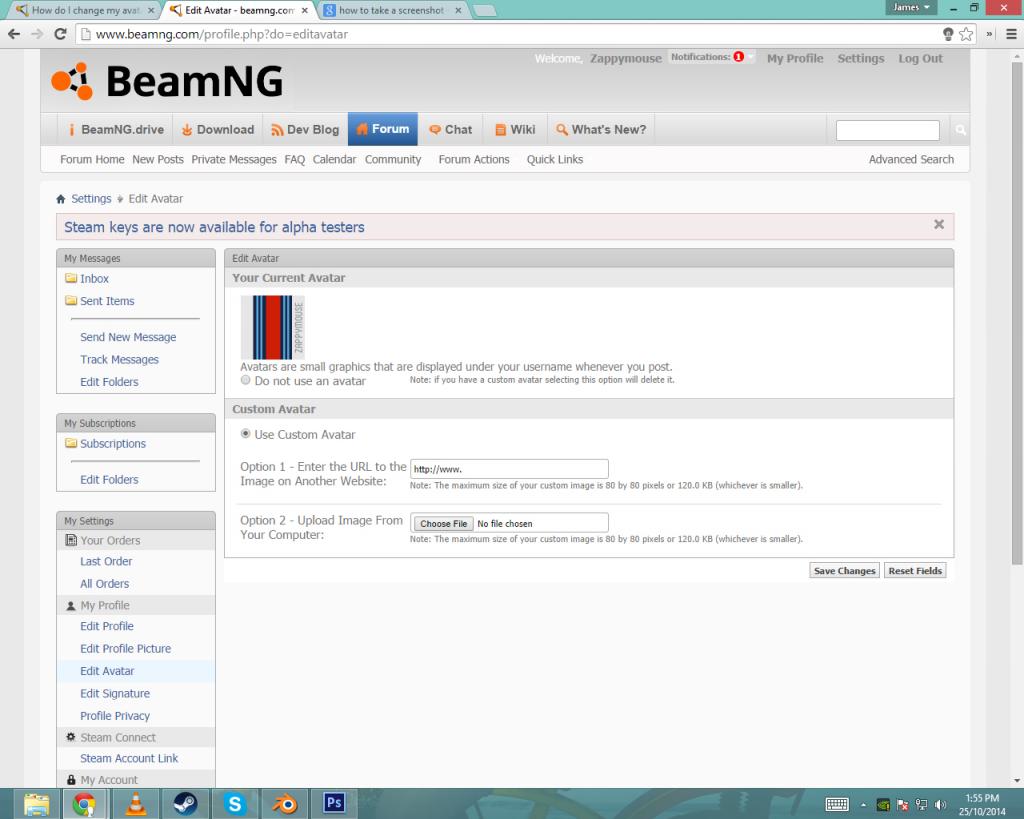The width and height of the screenshot is (1024, 819).
Task: Click the search magnifier icon beside search box
Action: [961, 130]
